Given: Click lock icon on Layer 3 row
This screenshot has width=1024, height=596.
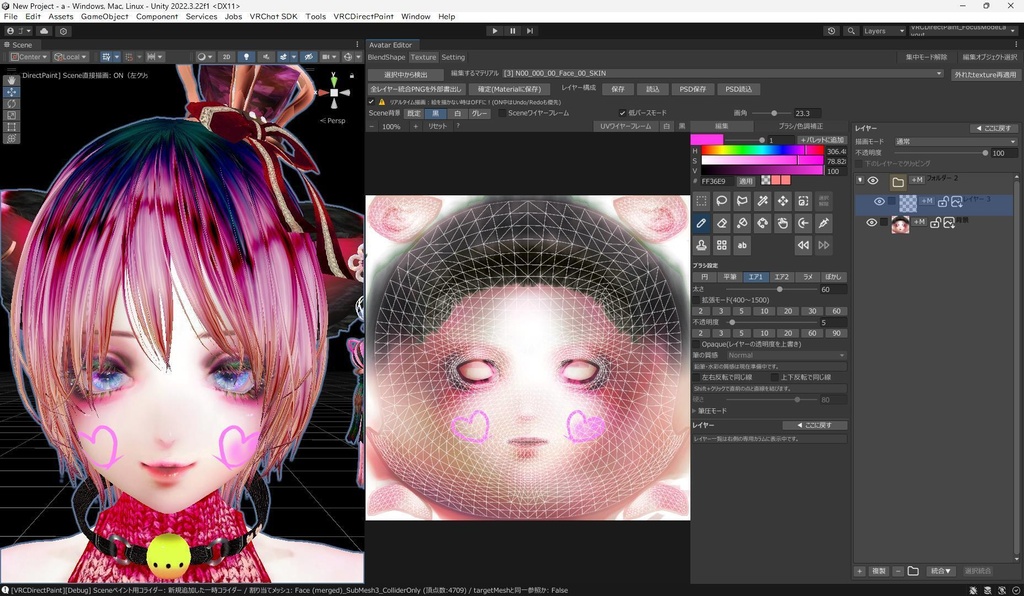Looking at the screenshot, I should (943, 202).
